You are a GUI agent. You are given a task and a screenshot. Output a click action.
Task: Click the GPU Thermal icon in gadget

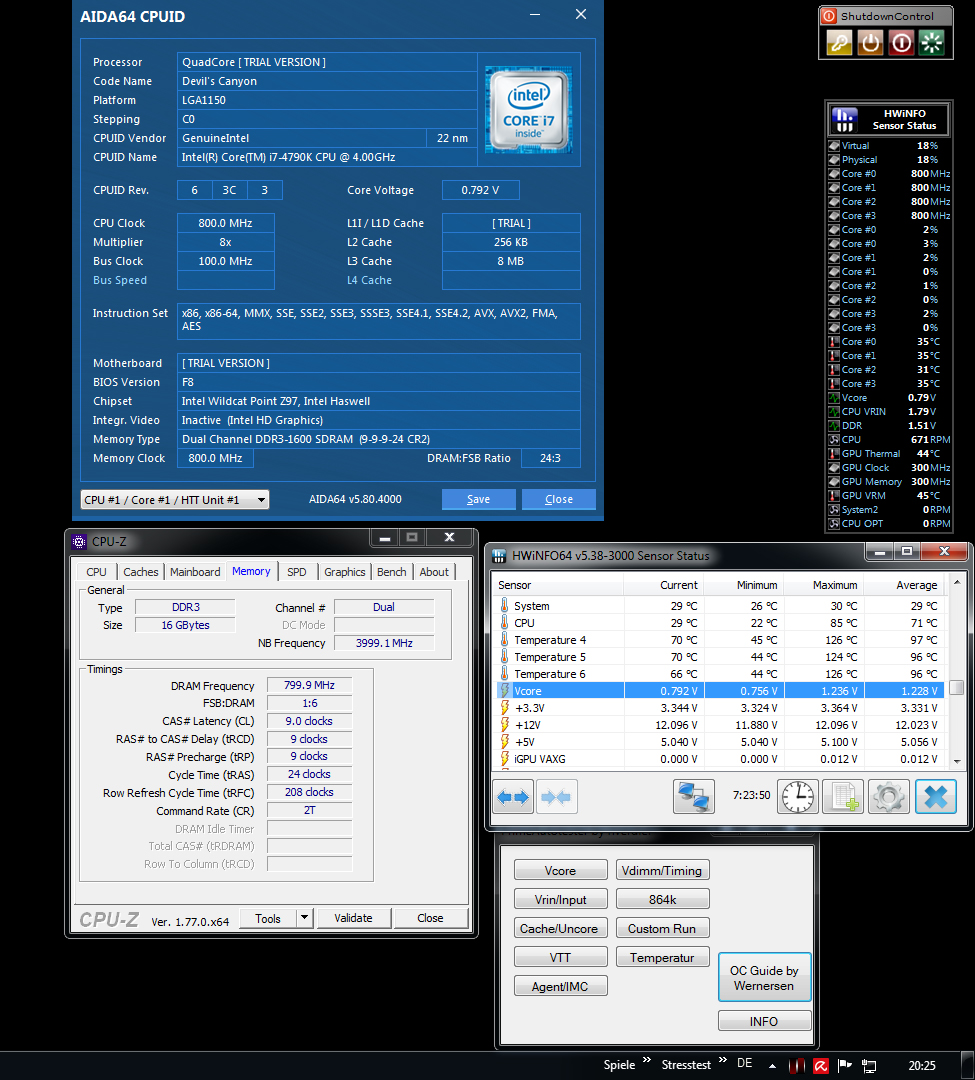(834, 453)
